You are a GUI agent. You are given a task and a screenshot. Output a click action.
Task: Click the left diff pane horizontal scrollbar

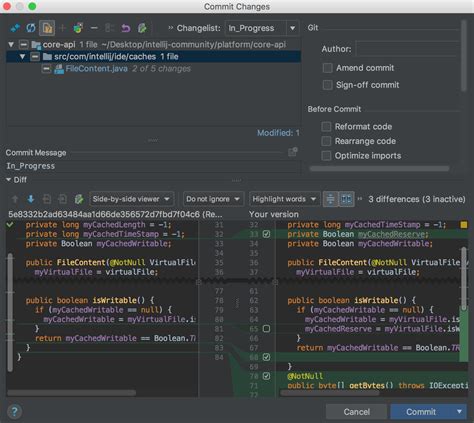click(x=71, y=393)
